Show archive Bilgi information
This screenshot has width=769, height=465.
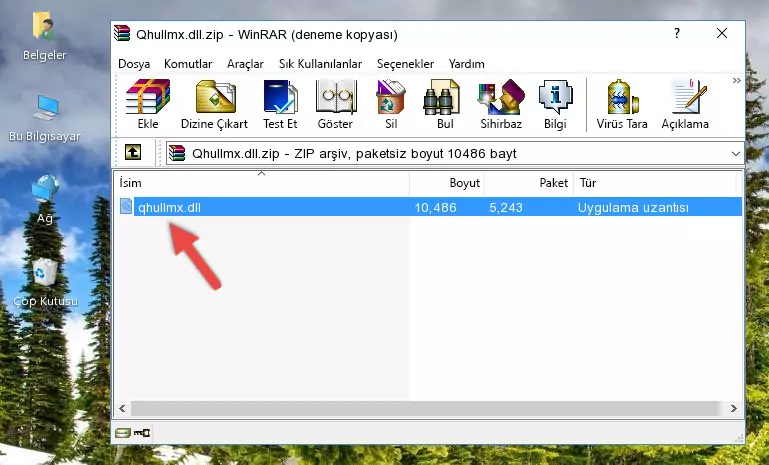tap(555, 104)
